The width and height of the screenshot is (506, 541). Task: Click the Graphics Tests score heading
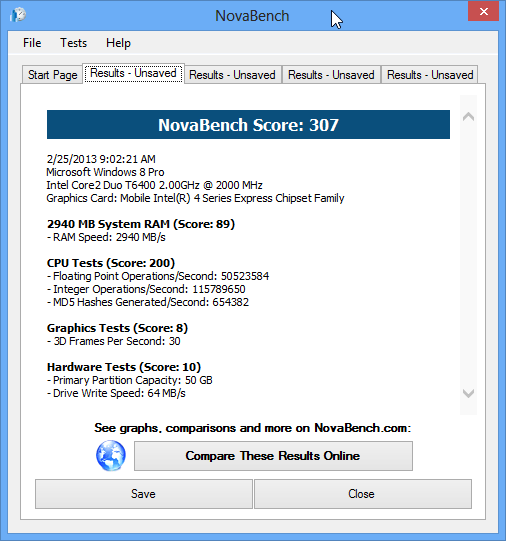[x=117, y=328]
